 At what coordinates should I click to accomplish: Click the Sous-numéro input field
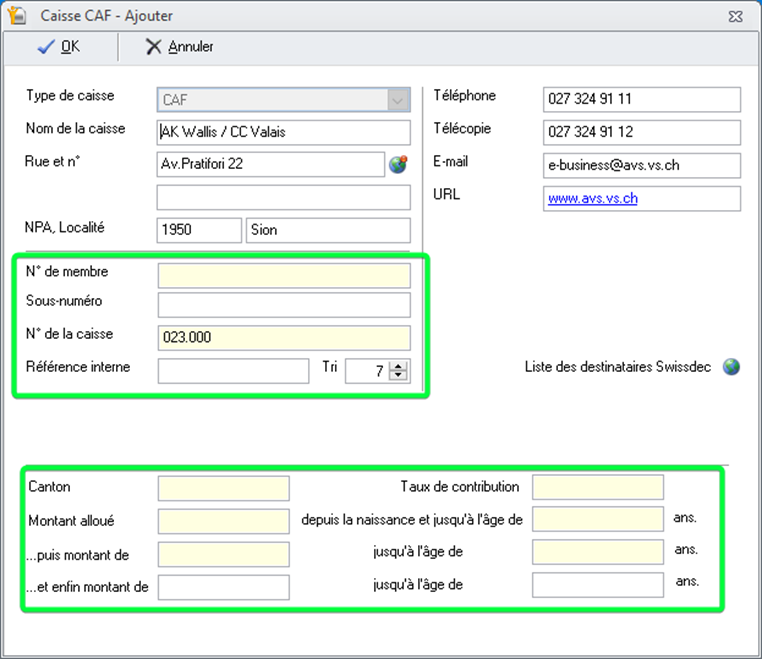click(x=284, y=305)
